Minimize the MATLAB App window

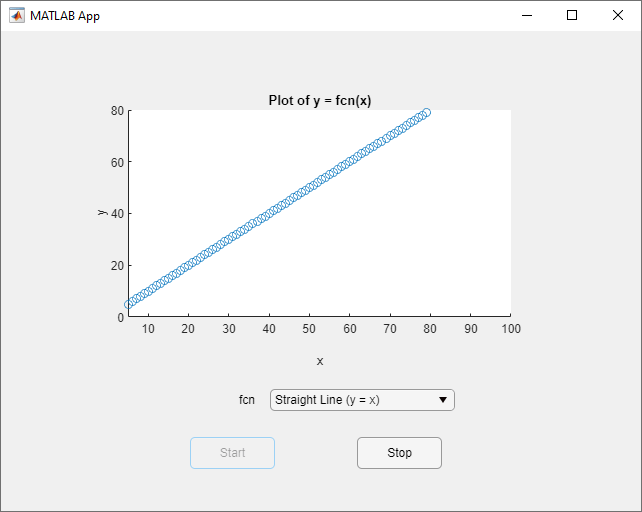click(x=526, y=15)
